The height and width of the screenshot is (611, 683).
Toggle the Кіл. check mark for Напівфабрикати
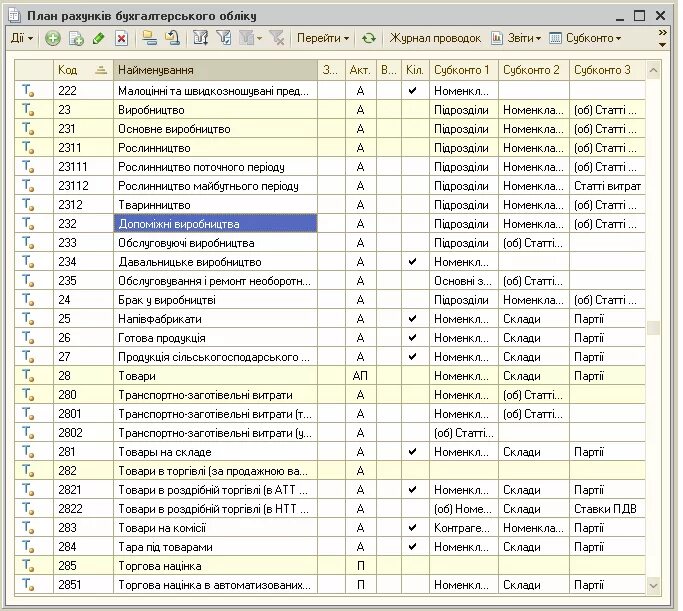click(x=412, y=319)
